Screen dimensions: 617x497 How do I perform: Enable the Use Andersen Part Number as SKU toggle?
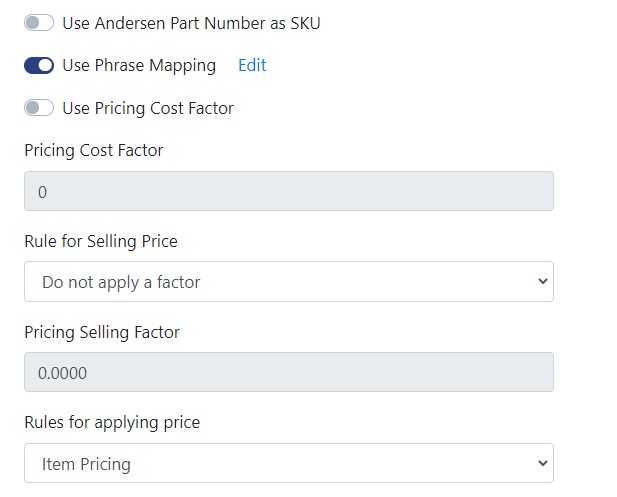pos(39,23)
